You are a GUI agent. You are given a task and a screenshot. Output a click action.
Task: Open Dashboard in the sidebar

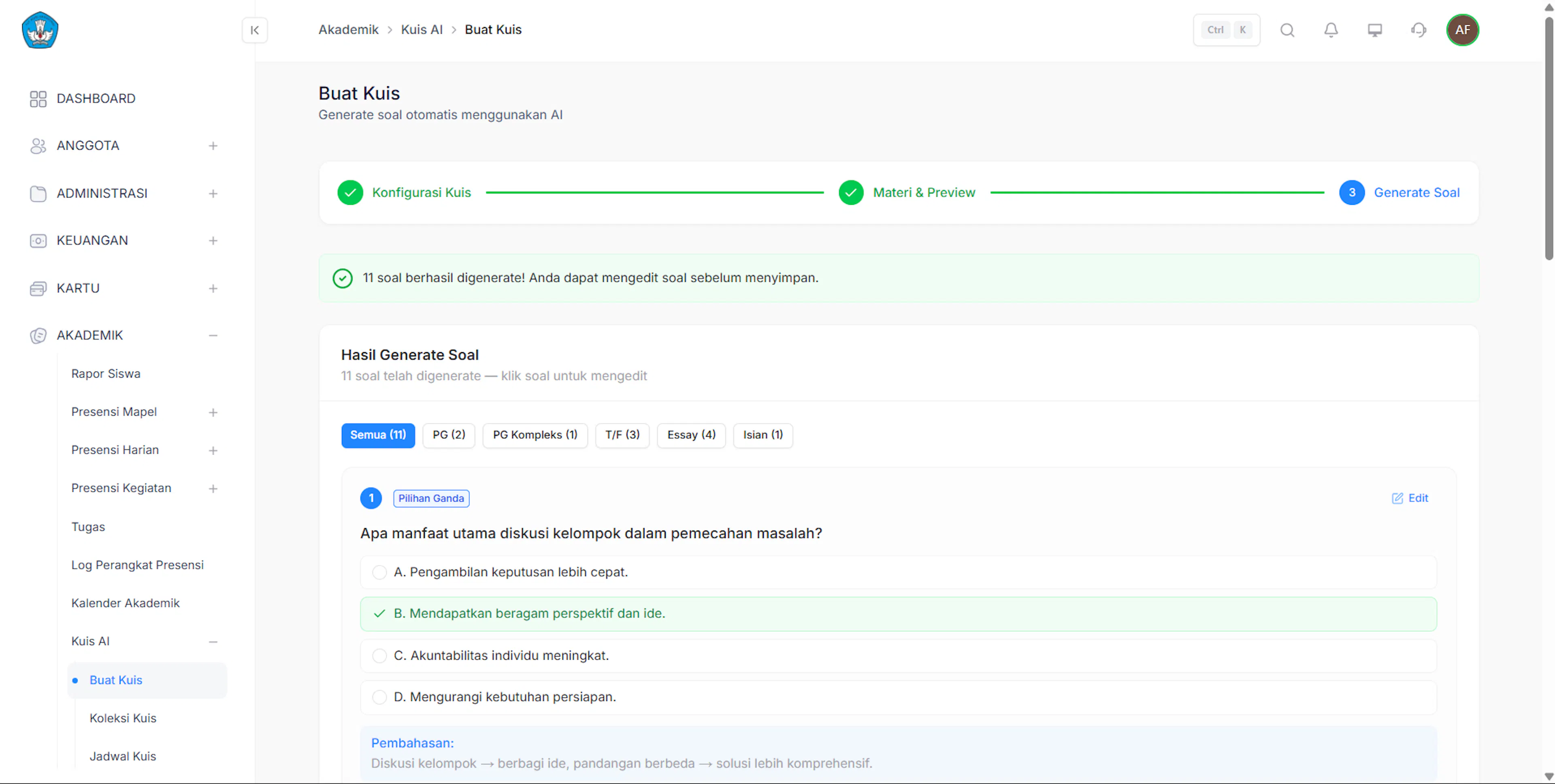click(96, 98)
